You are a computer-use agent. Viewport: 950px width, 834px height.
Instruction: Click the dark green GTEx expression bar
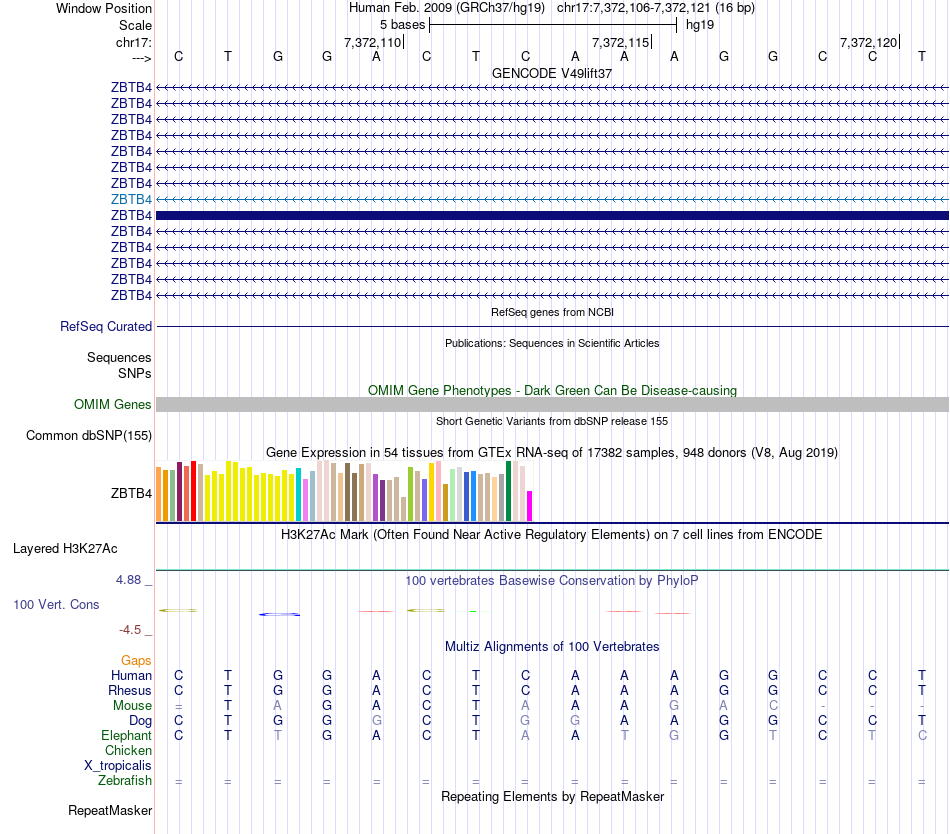pos(509,491)
